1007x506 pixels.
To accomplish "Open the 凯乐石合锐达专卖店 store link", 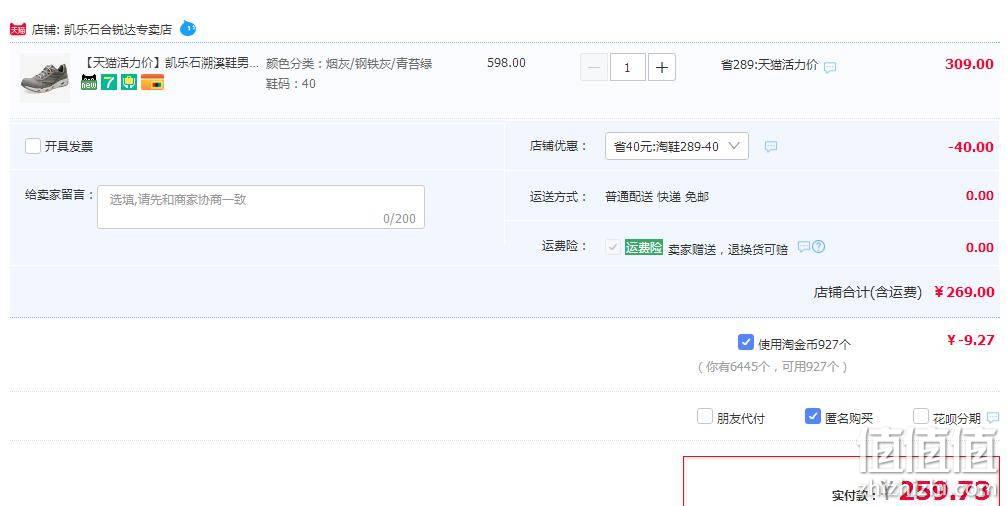I will pos(118,30).
